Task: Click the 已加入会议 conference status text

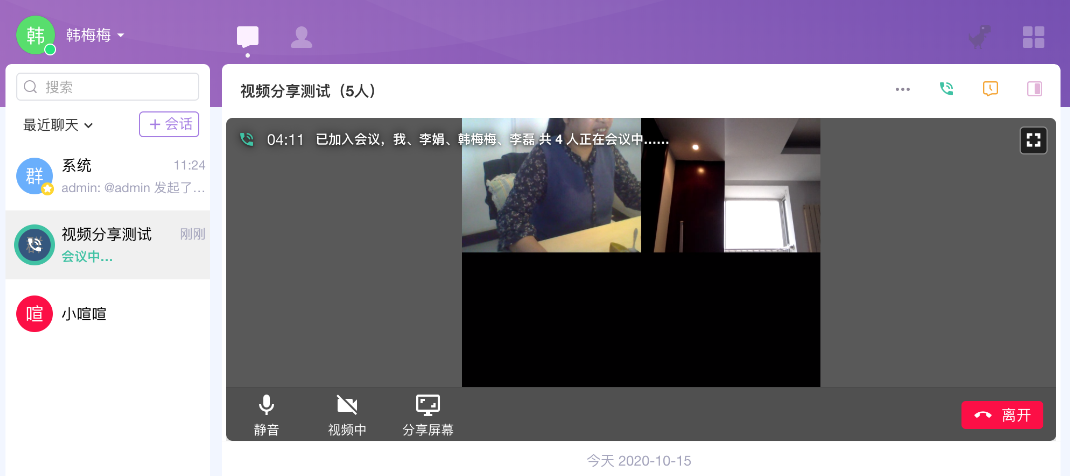Action: [492, 140]
